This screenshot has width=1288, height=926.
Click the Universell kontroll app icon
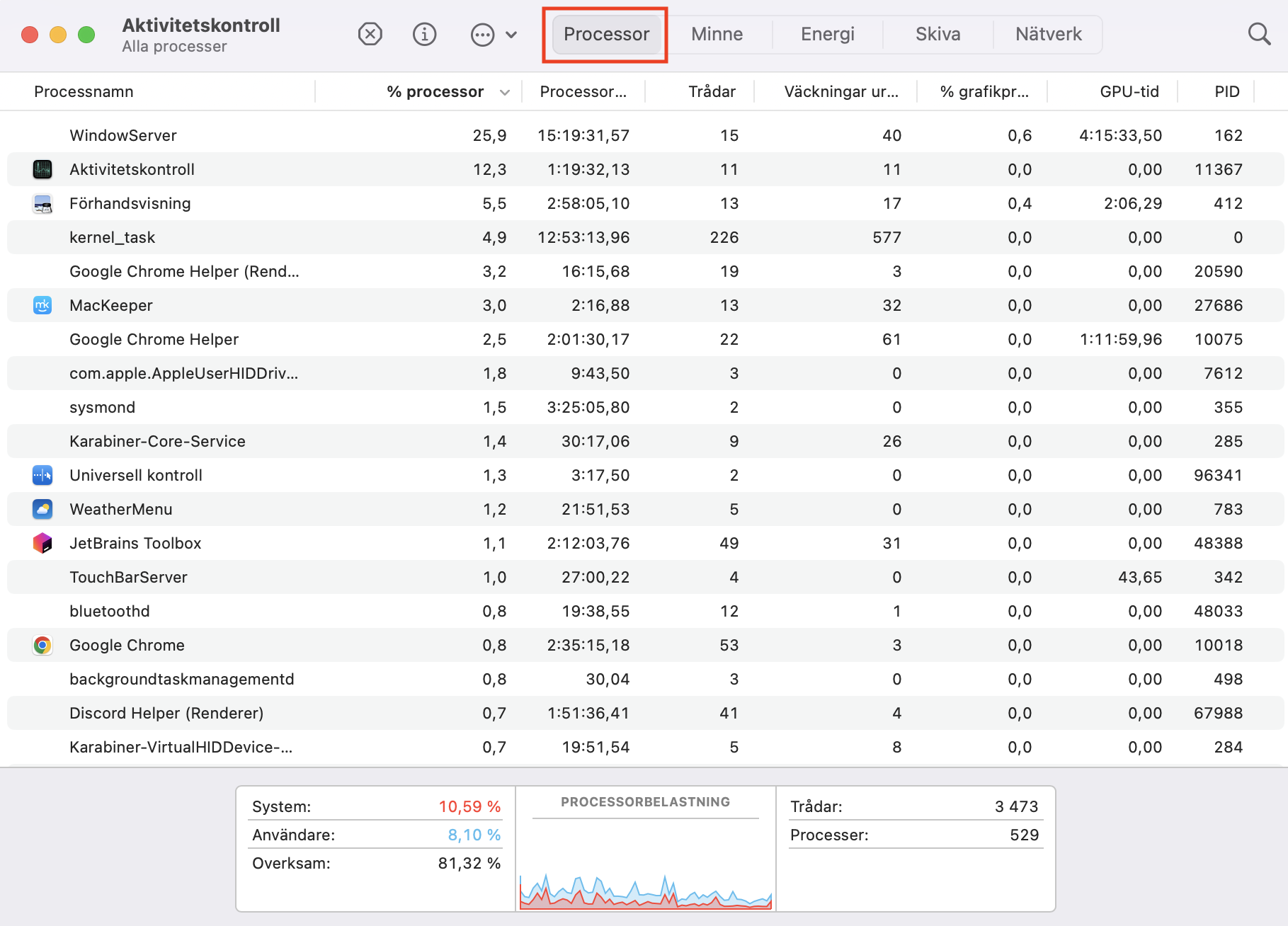(x=42, y=475)
